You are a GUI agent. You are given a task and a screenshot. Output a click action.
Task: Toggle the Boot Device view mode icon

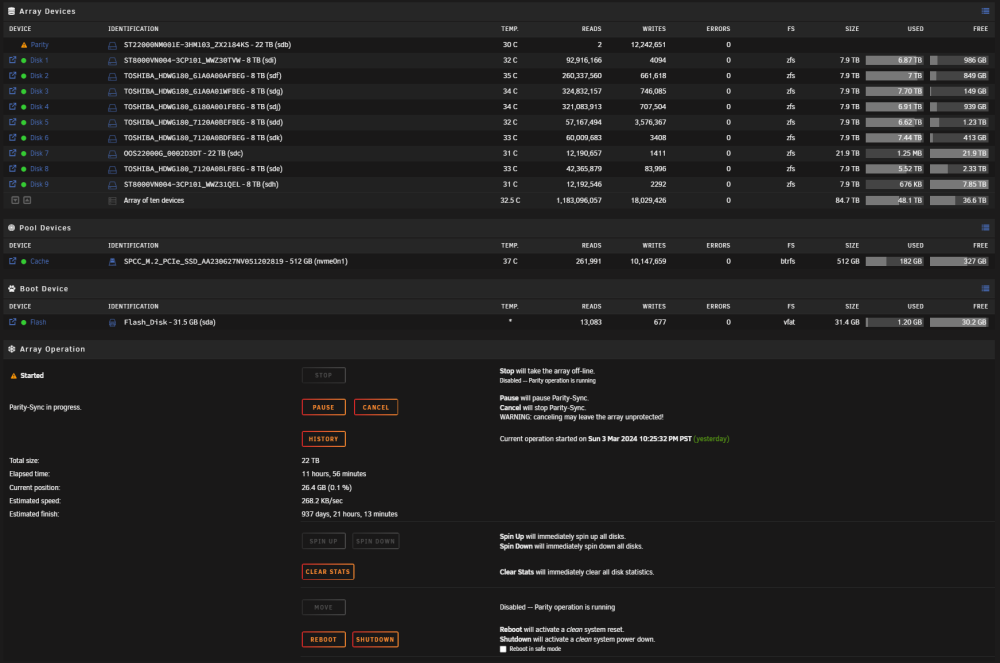pos(985,289)
